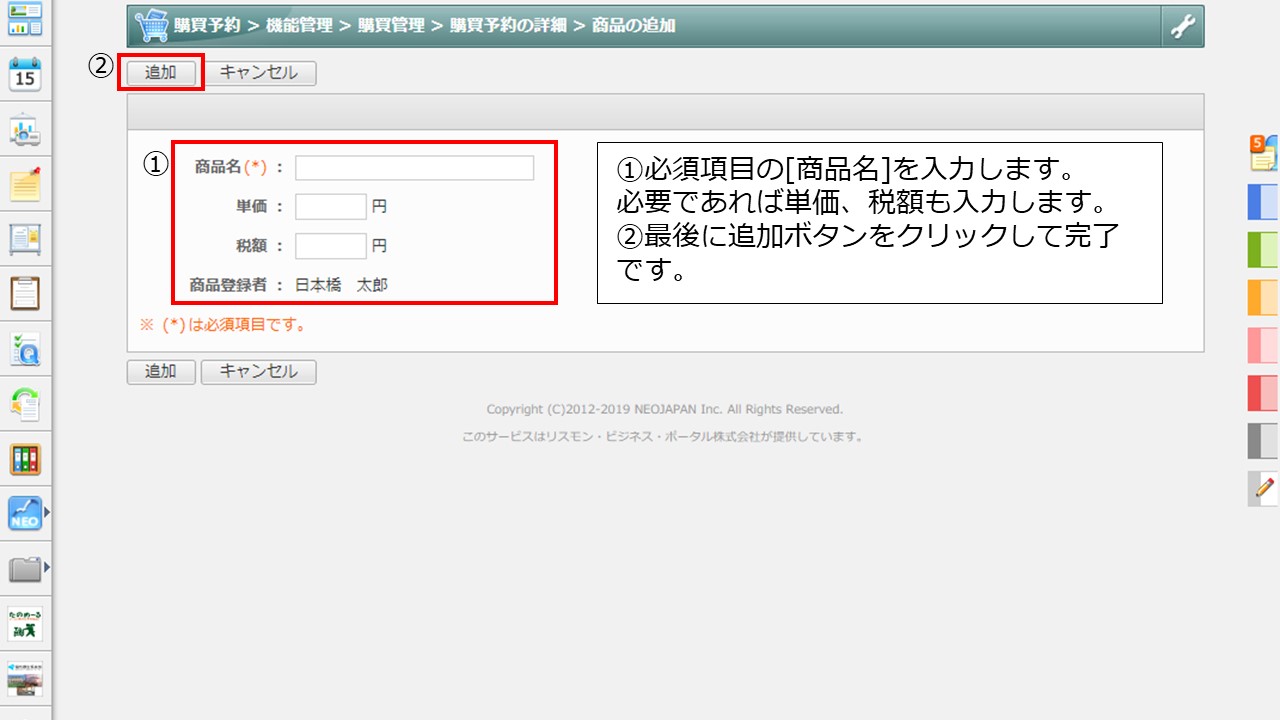Viewport: 1280px width, 720px height.
Task: Click the wrench settings icon in header
Action: point(1182,27)
